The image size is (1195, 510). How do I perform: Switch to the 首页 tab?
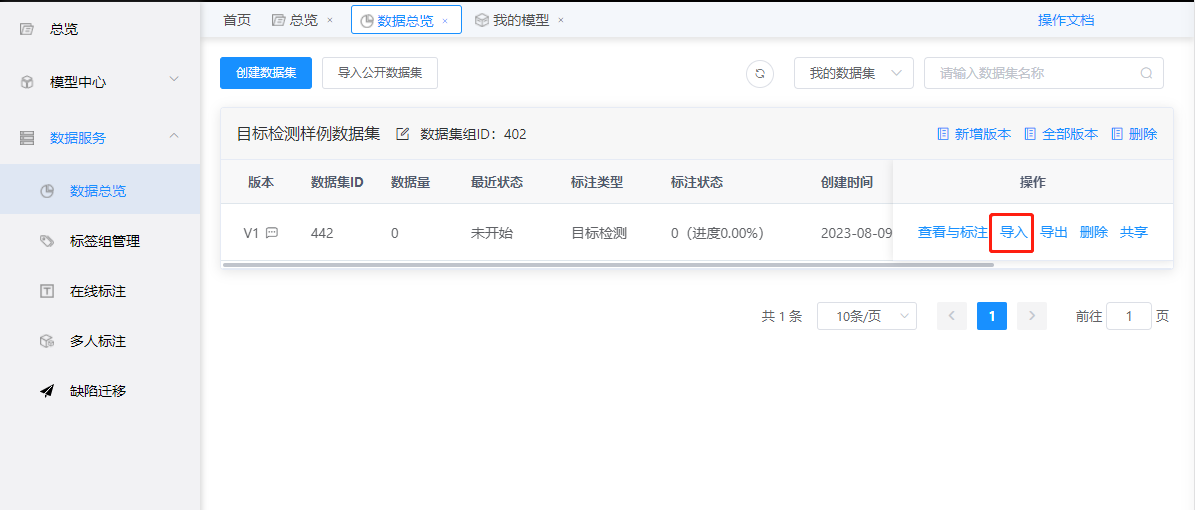point(237,21)
